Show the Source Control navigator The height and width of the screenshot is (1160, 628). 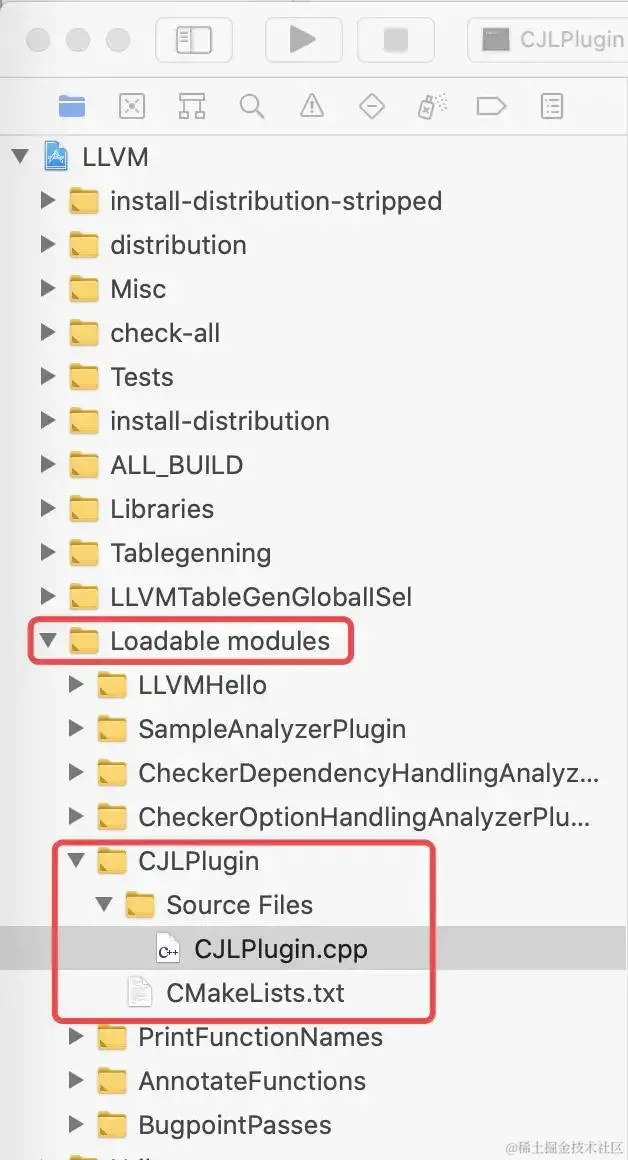132,107
